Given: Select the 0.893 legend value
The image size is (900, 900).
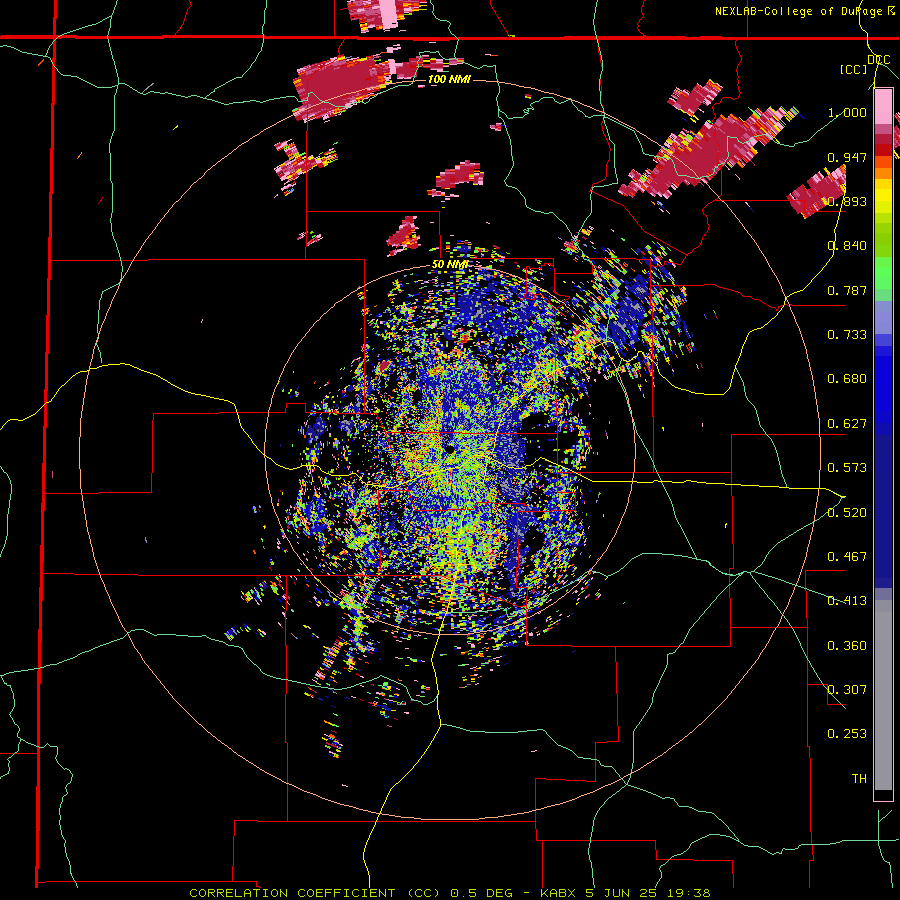Looking at the screenshot, I should [847, 201].
